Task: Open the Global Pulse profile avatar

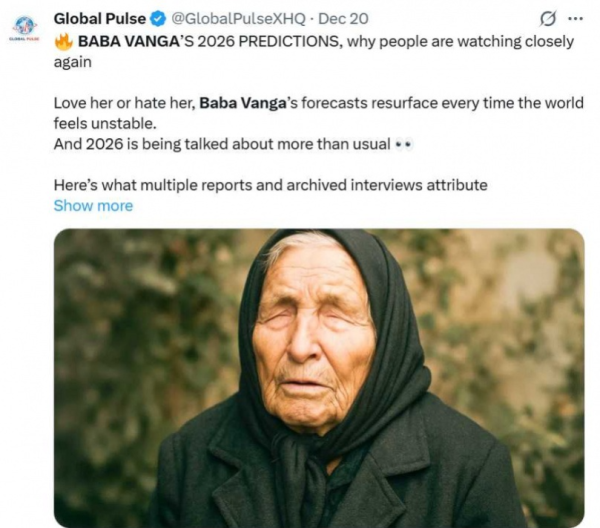Action: [24, 27]
